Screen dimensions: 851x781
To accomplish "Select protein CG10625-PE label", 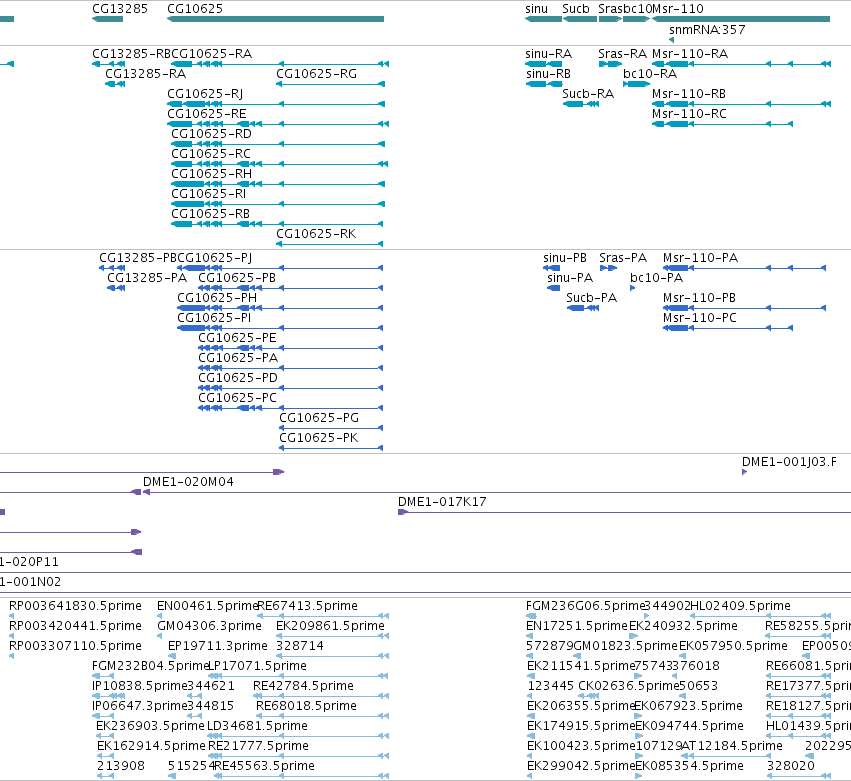I will pos(237,338).
